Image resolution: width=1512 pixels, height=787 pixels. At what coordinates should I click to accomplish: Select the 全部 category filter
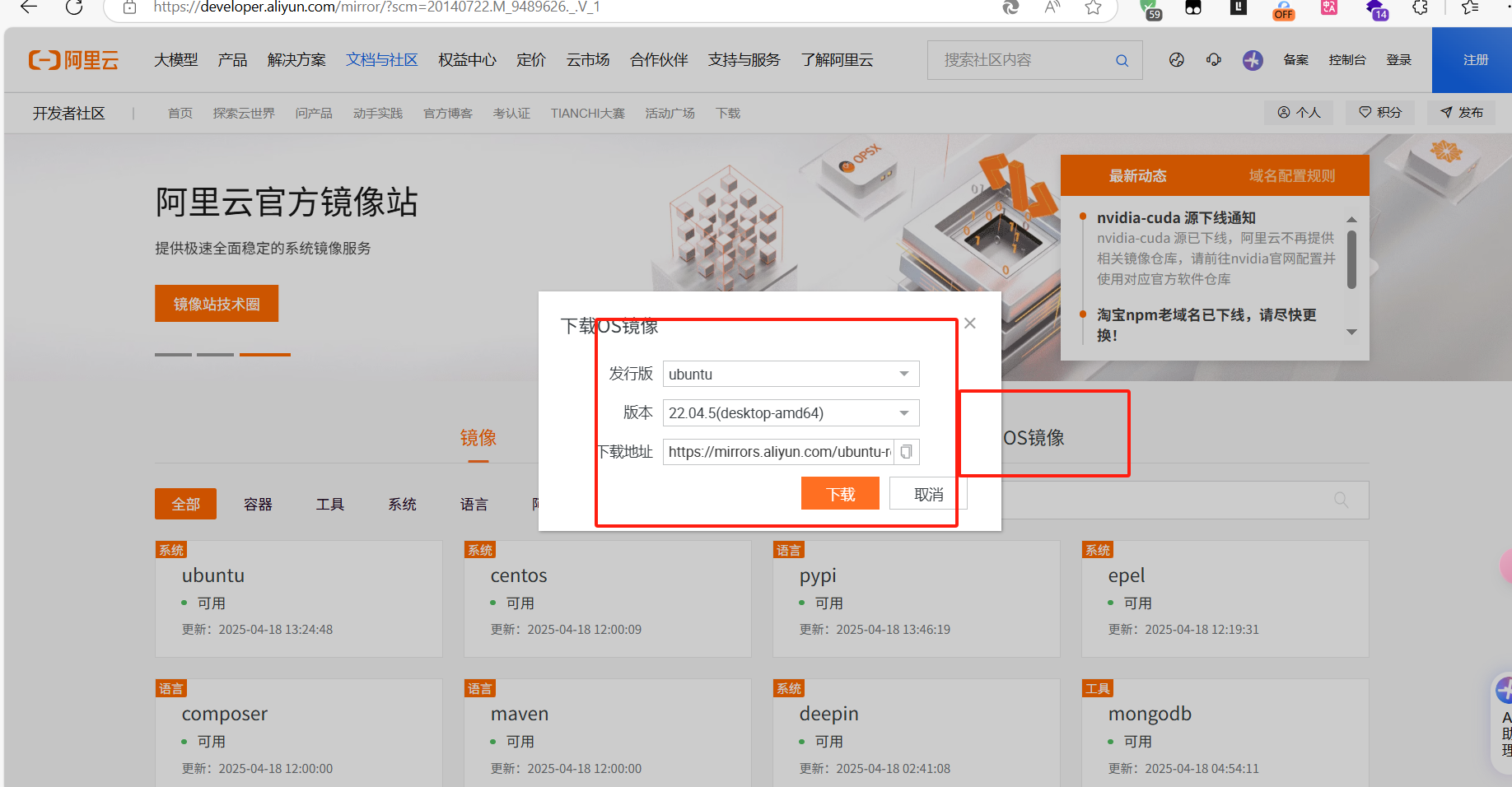point(185,504)
